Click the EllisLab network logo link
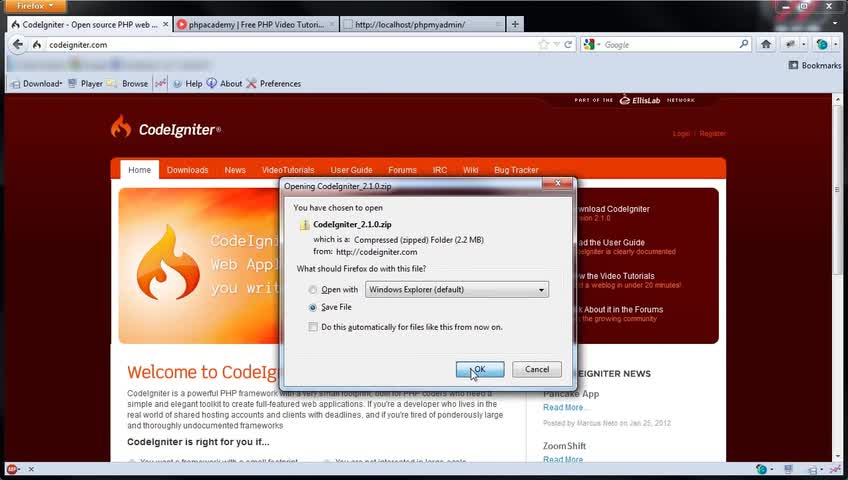This screenshot has width=848, height=480. (x=639, y=100)
